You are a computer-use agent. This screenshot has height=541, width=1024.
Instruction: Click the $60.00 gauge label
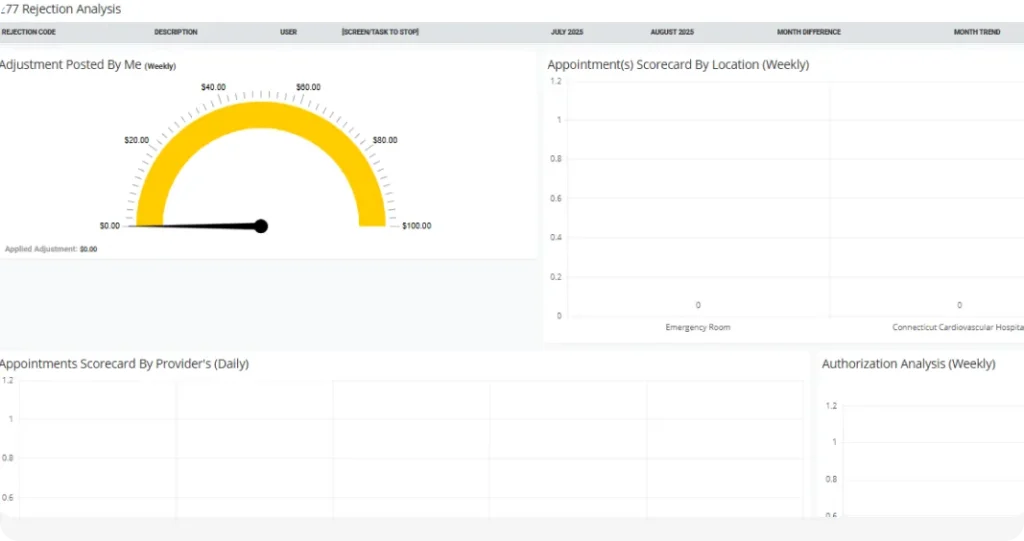point(308,87)
